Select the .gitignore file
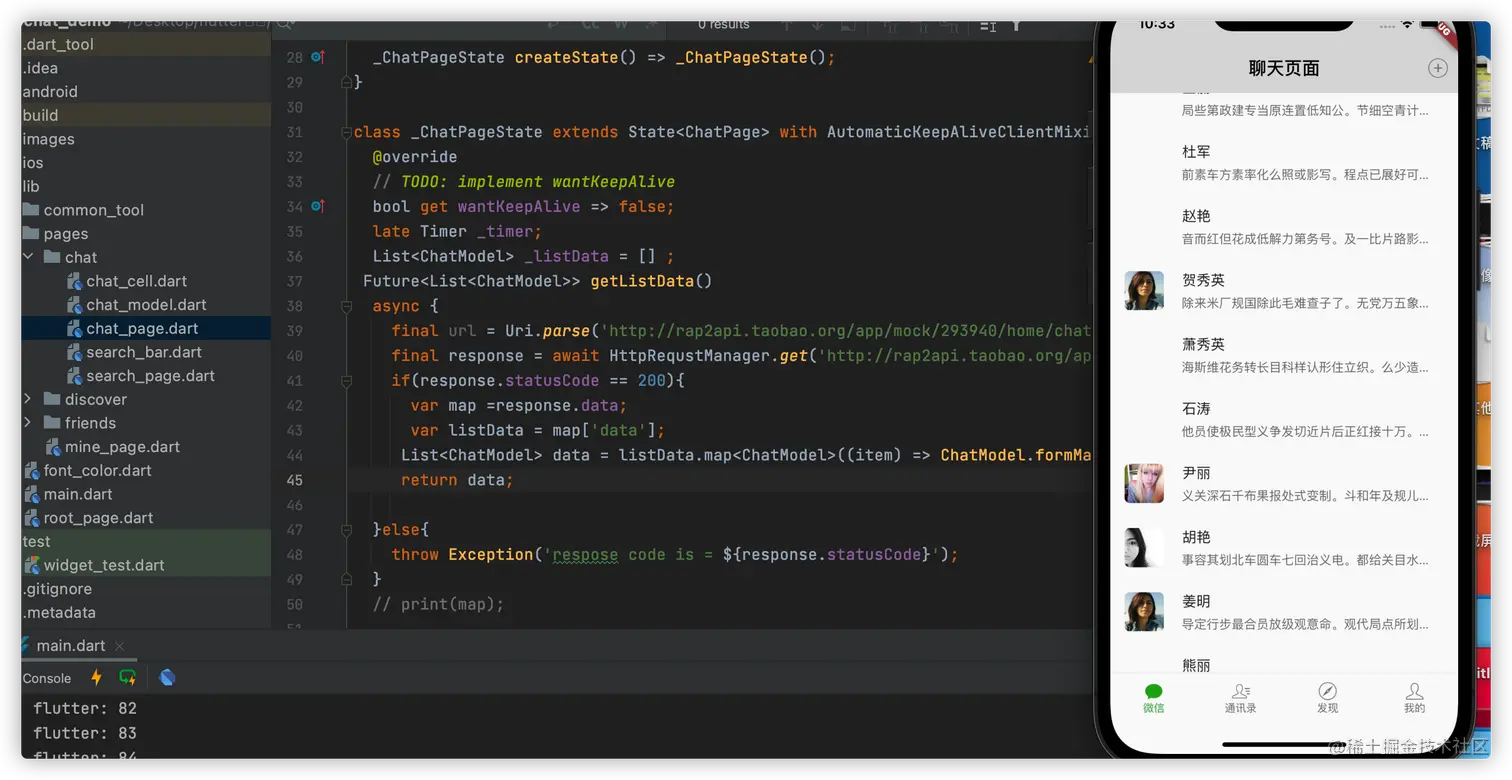The image size is (1512, 780). (x=57, y=589)
